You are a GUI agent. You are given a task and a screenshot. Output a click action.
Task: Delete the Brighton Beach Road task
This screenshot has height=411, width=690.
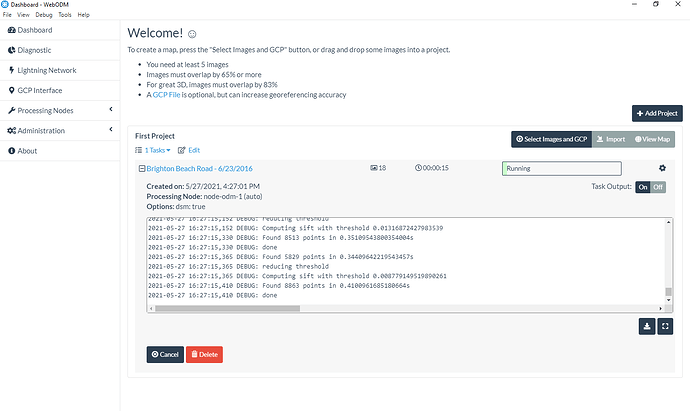tap(204, 354)
